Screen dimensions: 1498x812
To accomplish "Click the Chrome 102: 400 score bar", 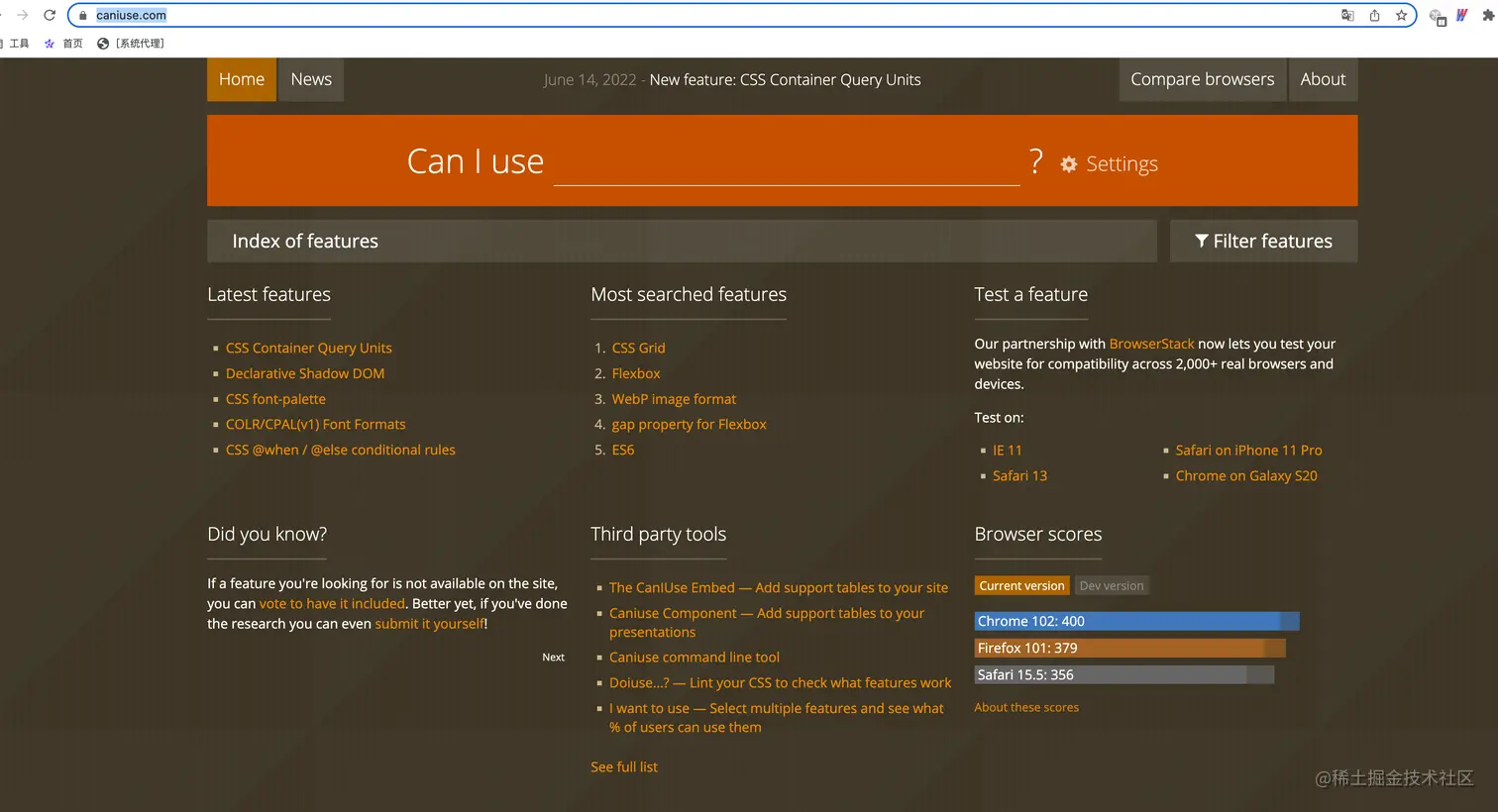I will click(x=1136, y=621).
